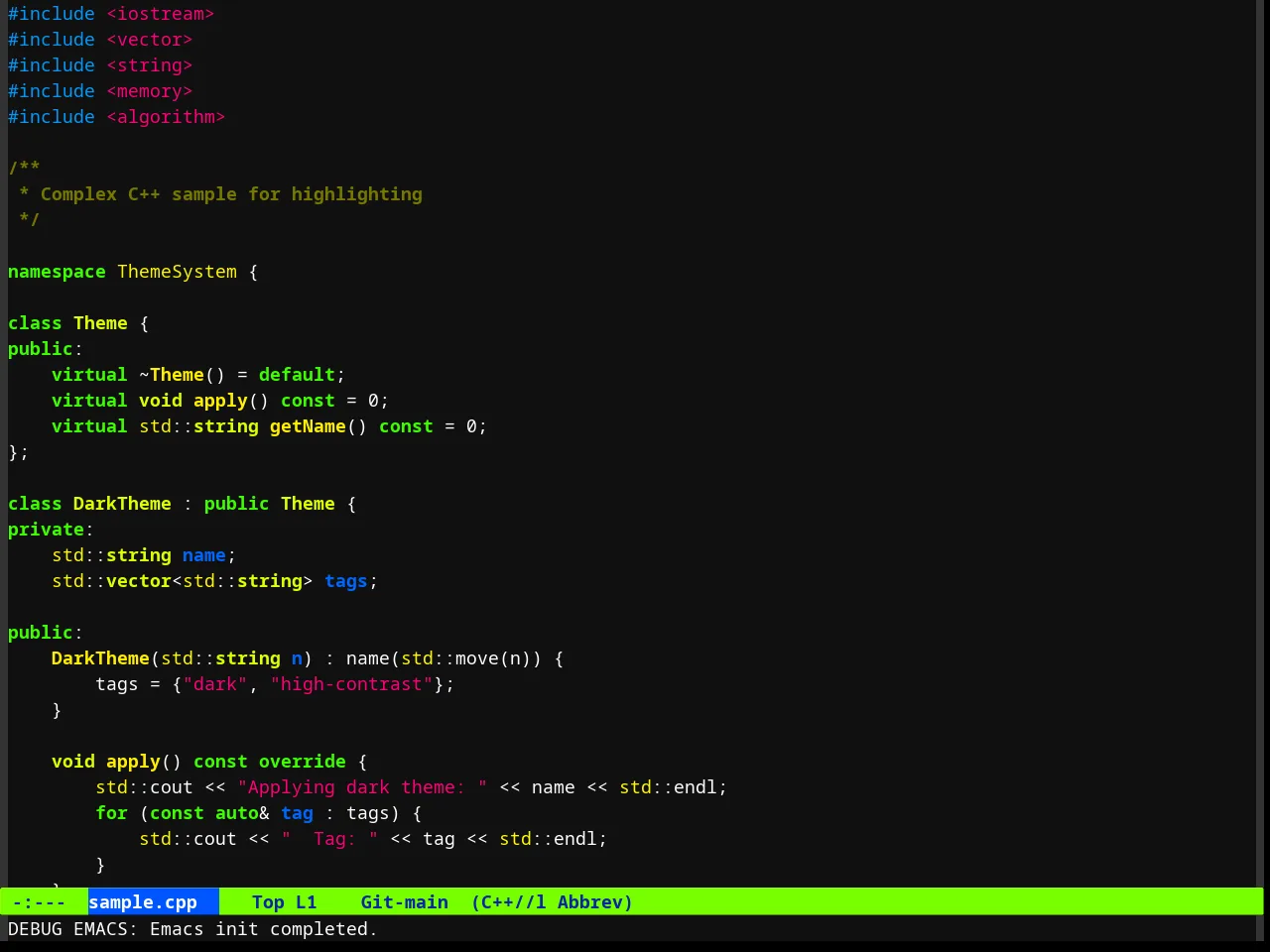Click the "dark" string literal
The image size is (1270, 952).
(215, 684)
